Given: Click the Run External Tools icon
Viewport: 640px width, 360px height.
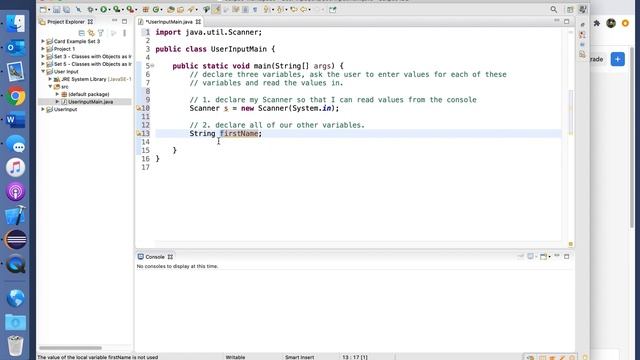Looking at the screenshot, I should (130, 9).
